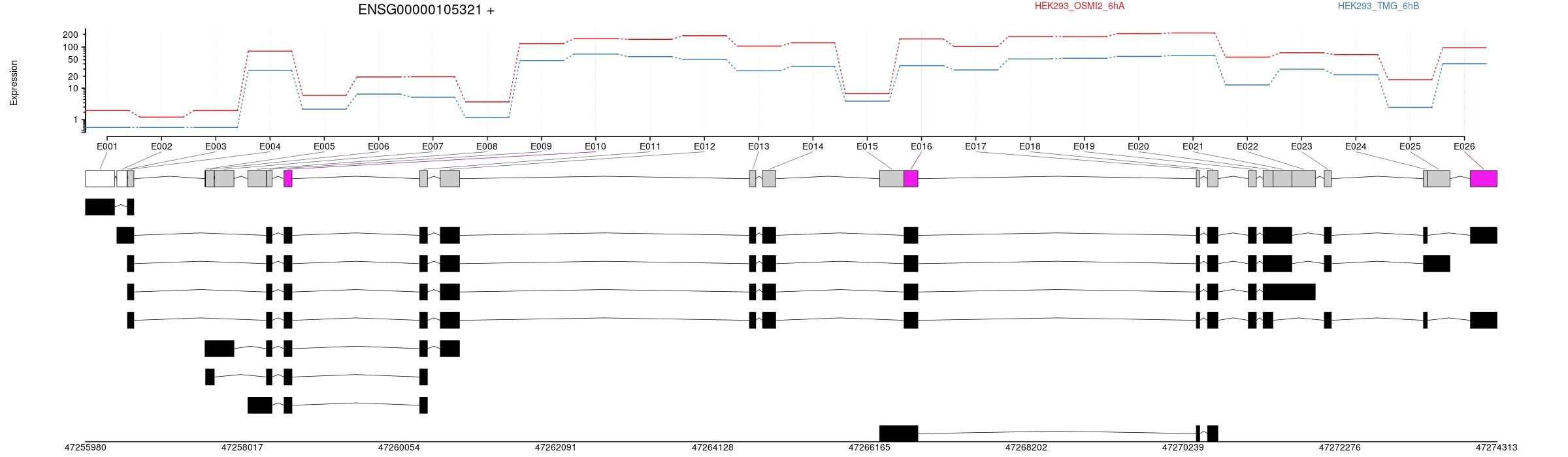This screenshot has width=1568, height=457.
Task: Click exon label E020
Action: [1138, 146]
